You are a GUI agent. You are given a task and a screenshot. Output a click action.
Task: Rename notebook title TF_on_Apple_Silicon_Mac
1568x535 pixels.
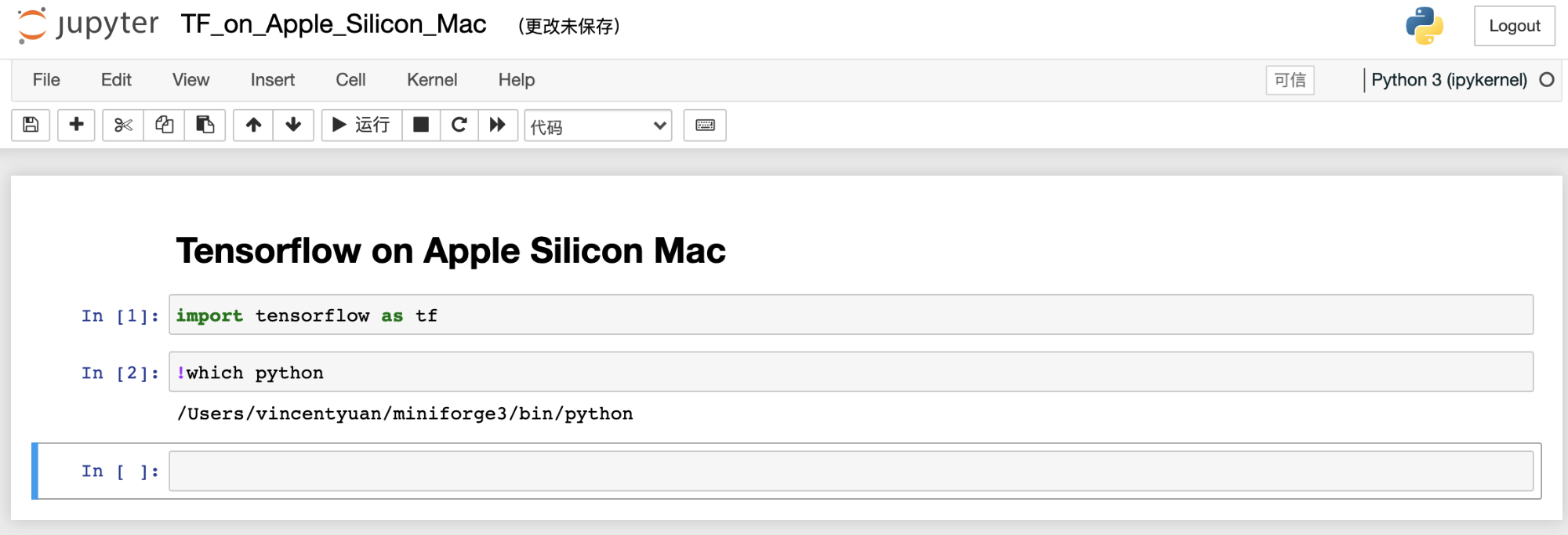click(333, 24)
